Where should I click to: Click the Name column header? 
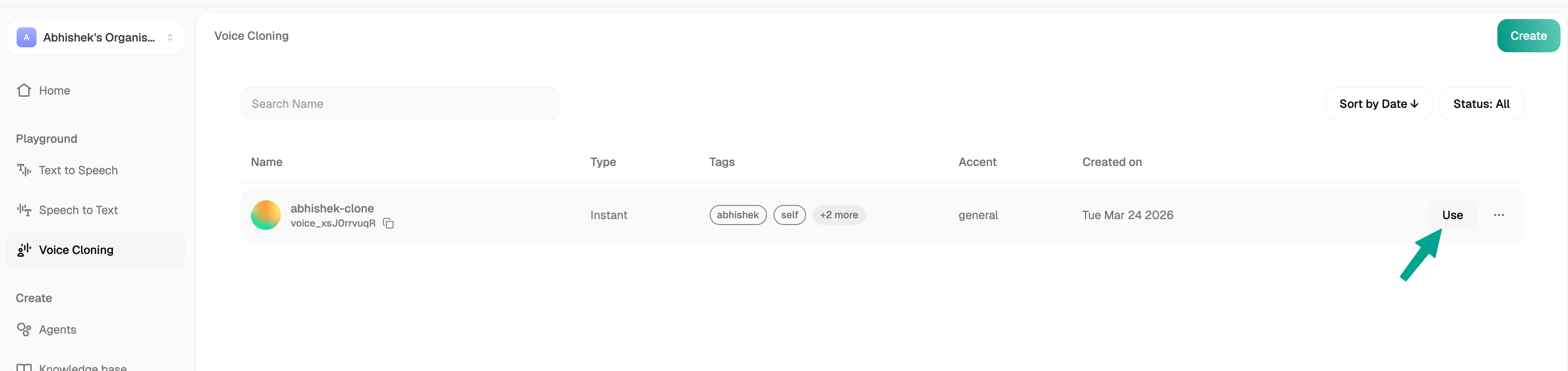[267, 162]
